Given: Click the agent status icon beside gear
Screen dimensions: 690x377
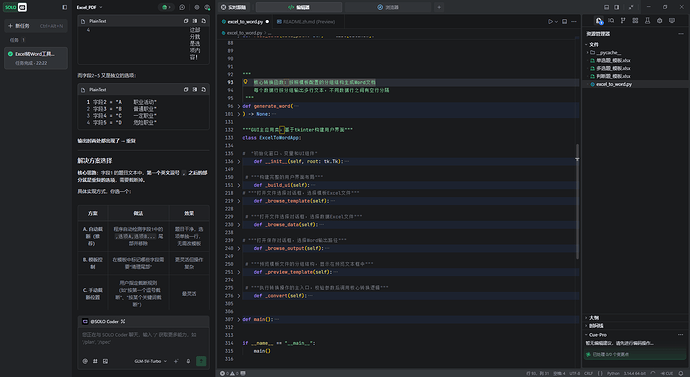Looking at the screenshot, I should [x=207, y=7].
